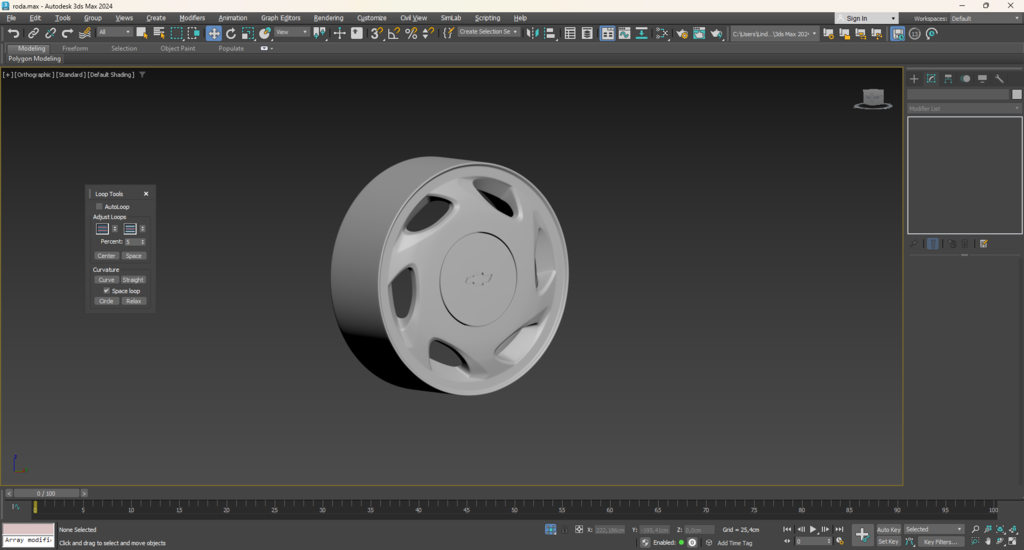Click the Play Animation button

813,529
